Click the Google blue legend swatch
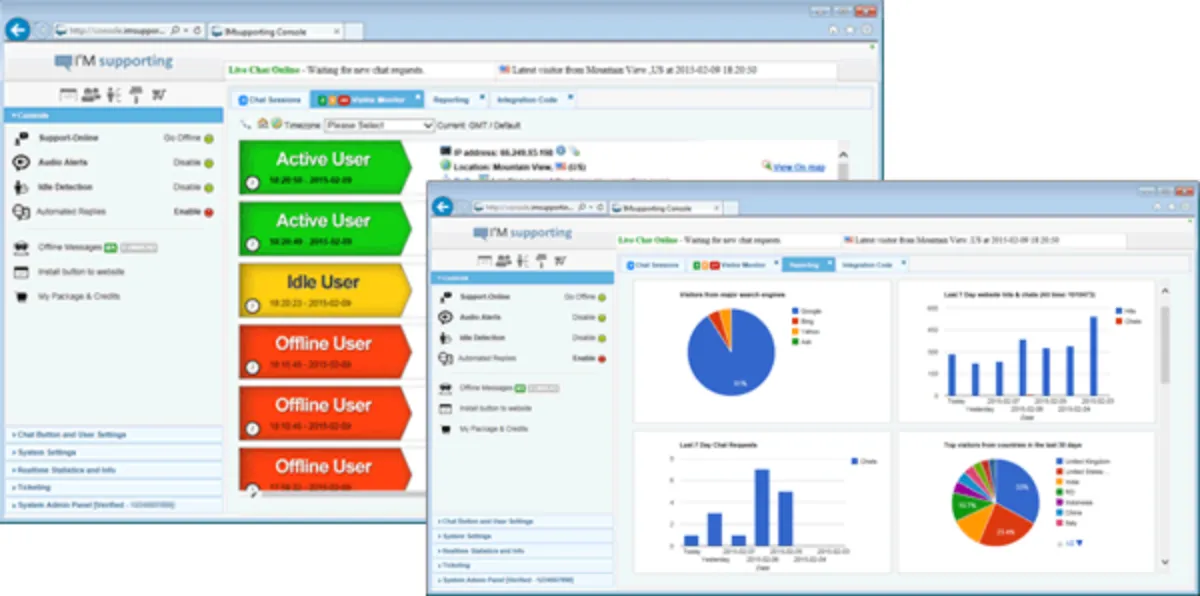 793,311
